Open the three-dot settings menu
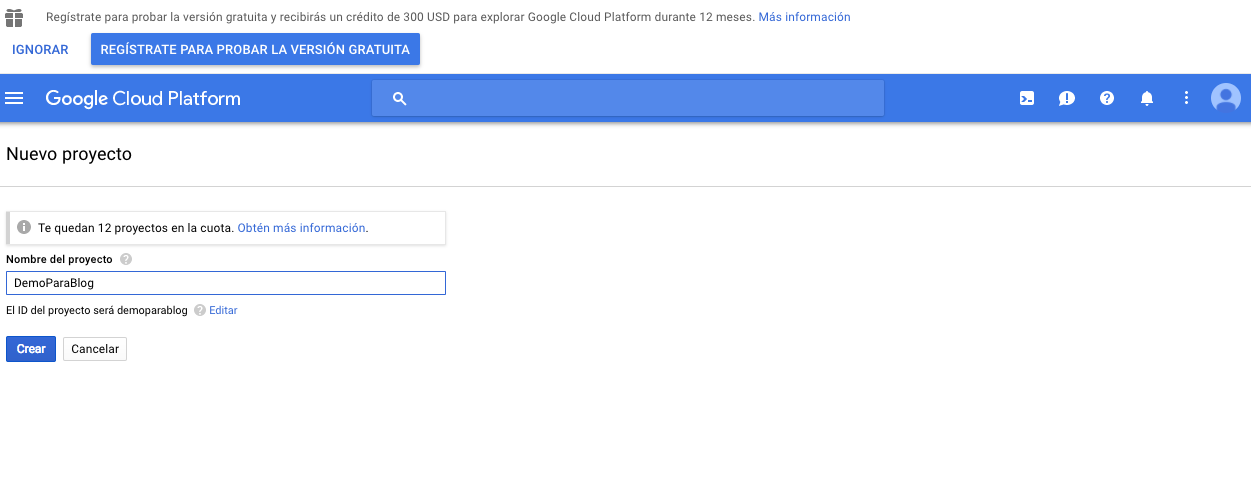 (x=1186, y=98)
